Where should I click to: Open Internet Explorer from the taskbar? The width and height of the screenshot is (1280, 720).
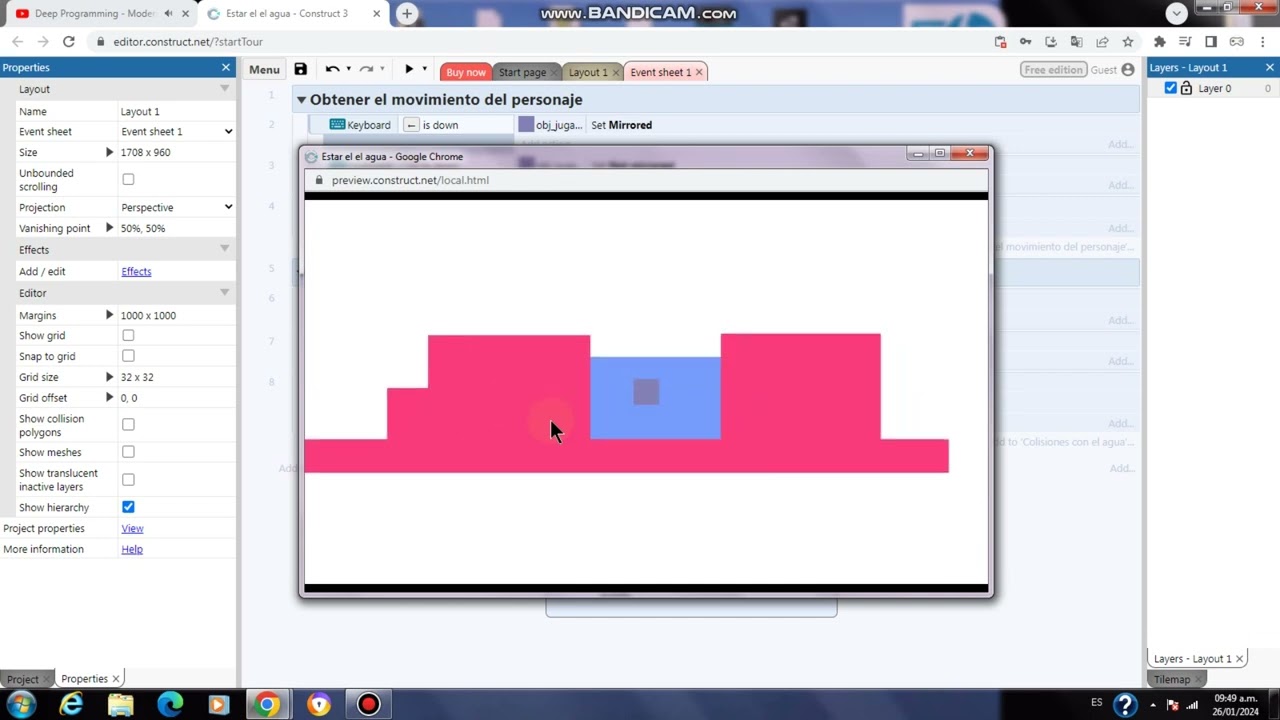click(71, 705)
